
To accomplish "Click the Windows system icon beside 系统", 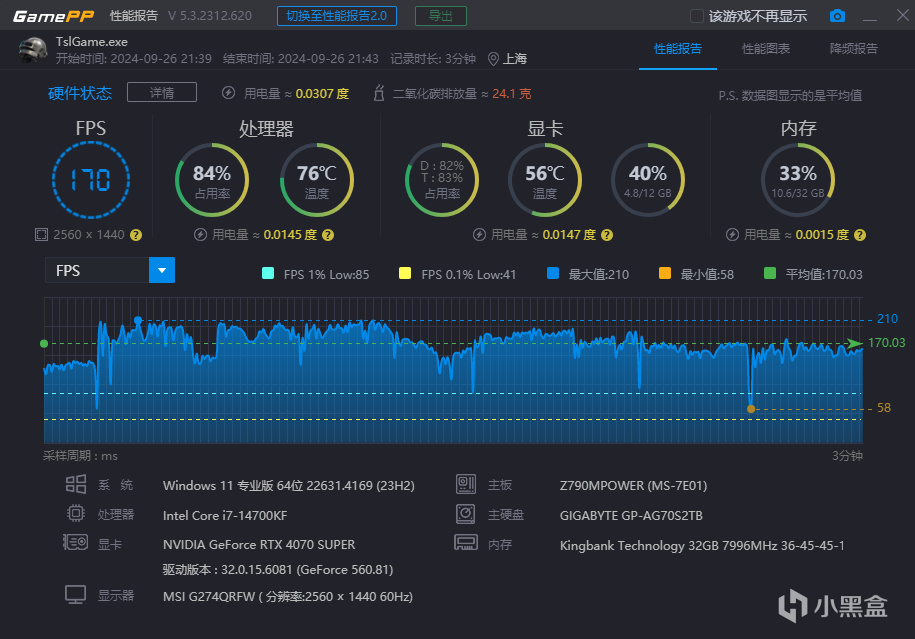I will 76,484.
